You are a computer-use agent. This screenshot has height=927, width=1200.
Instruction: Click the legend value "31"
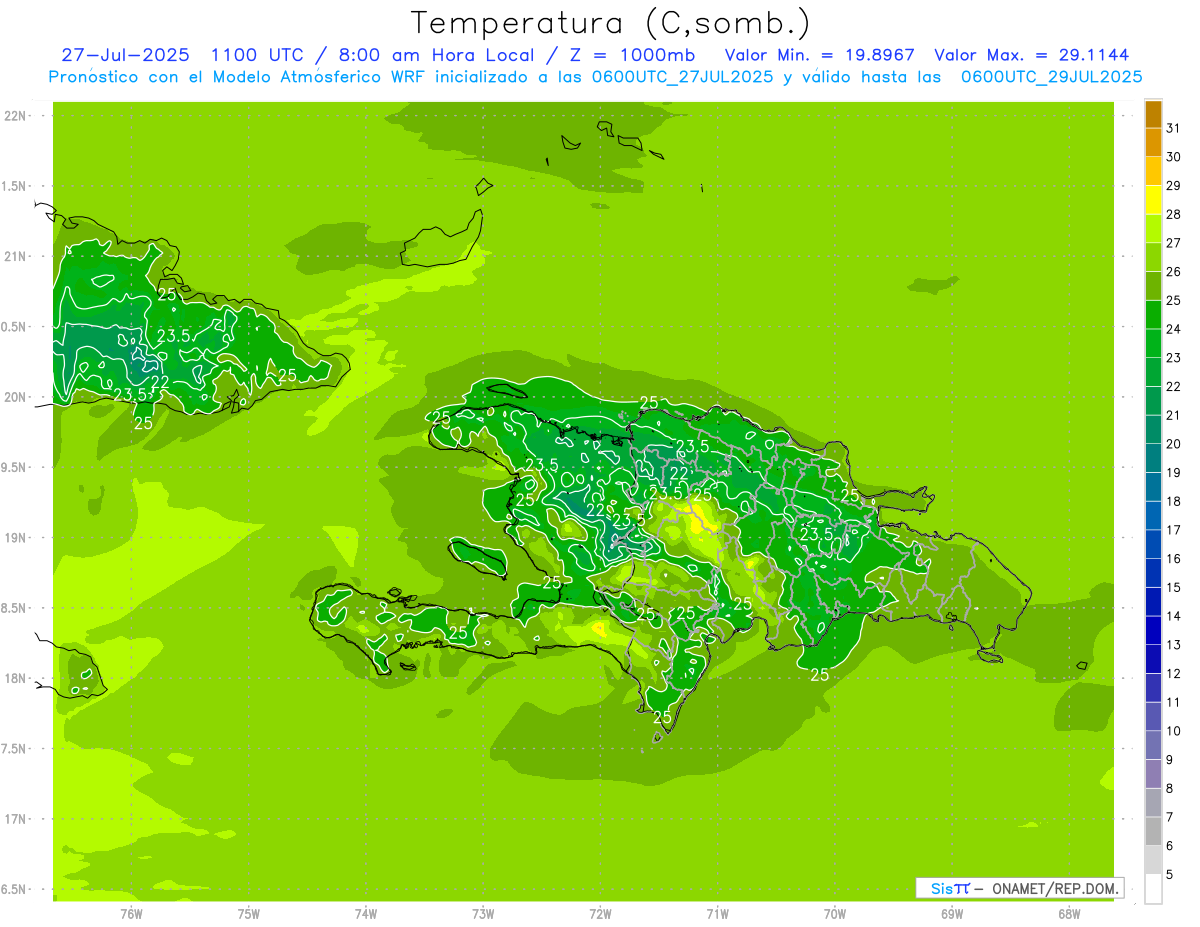click(1174, 128)
